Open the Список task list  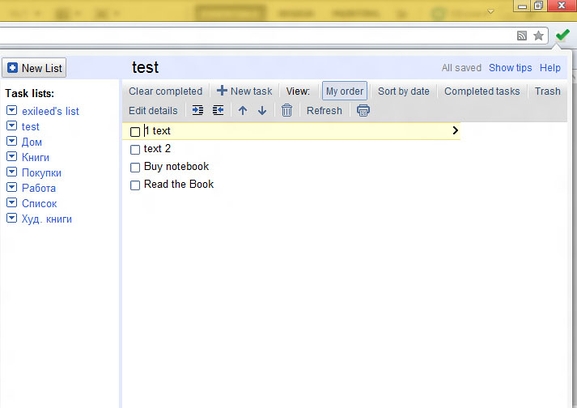[39, 204]
